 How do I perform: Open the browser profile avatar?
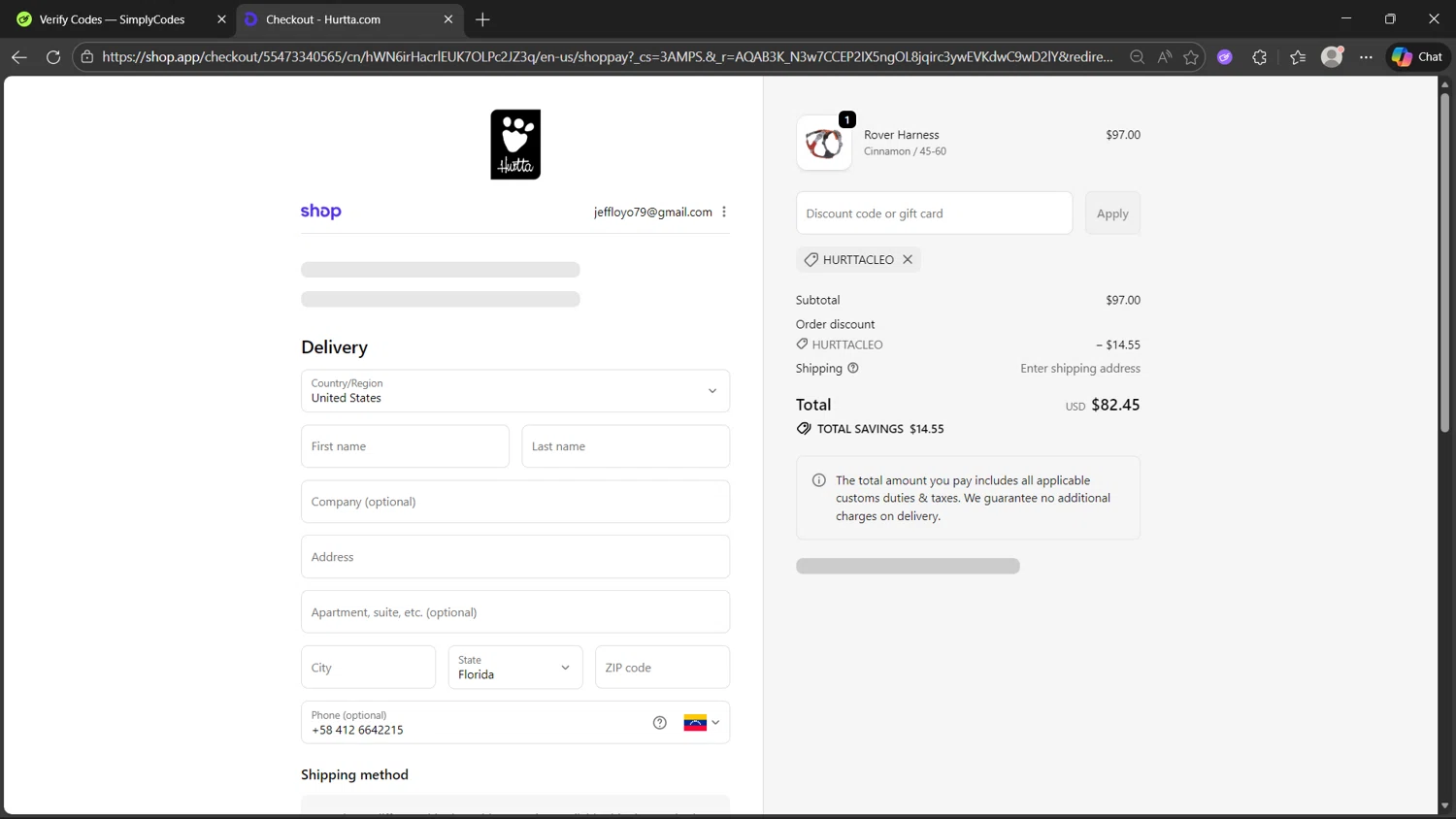1332,57
